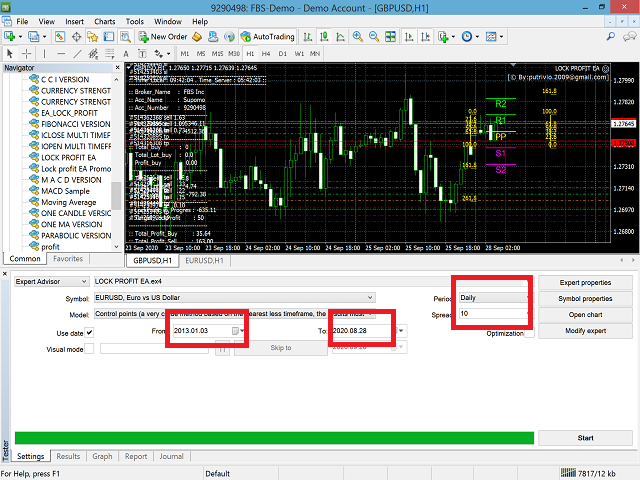Open the Results tab in Tester
Image resolution: width=640 pixels, height=480 pixels.
coord(68,456)
